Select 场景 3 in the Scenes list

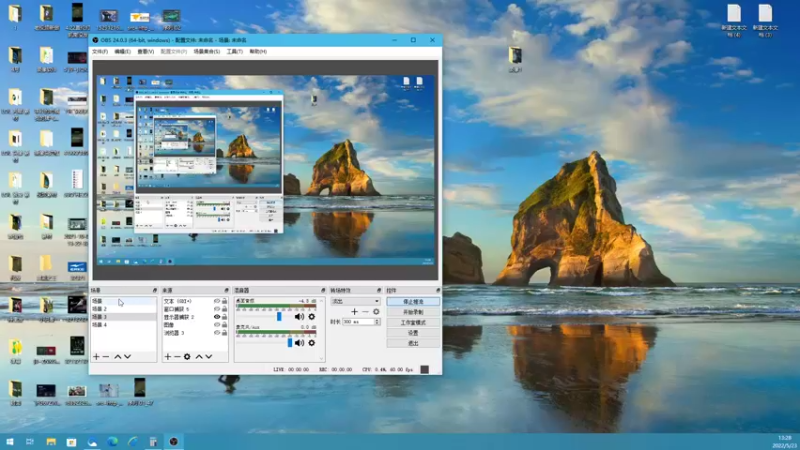click(x=123, y=317)
